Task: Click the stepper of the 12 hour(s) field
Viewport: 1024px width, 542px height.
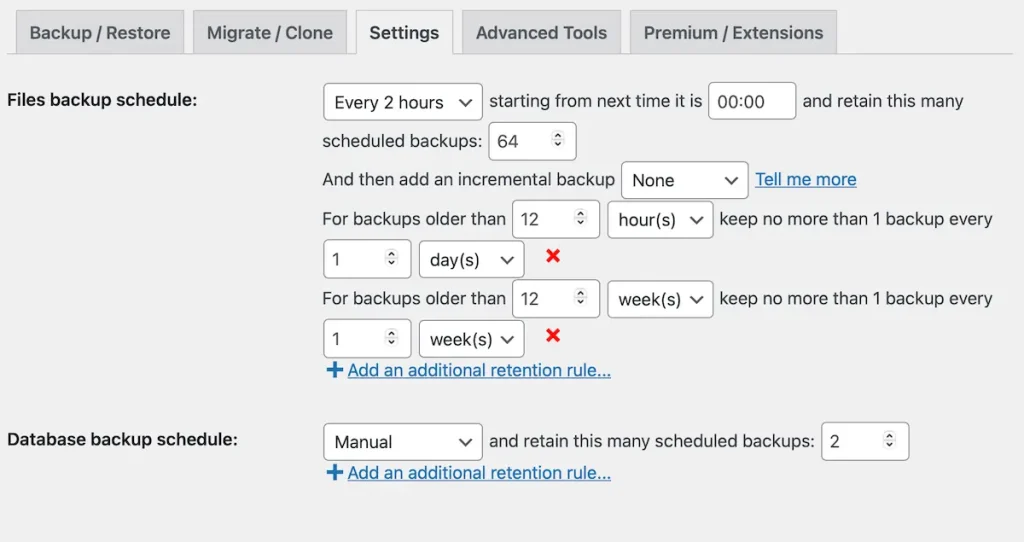Action: pyautogui.click(x=580, y=217)
